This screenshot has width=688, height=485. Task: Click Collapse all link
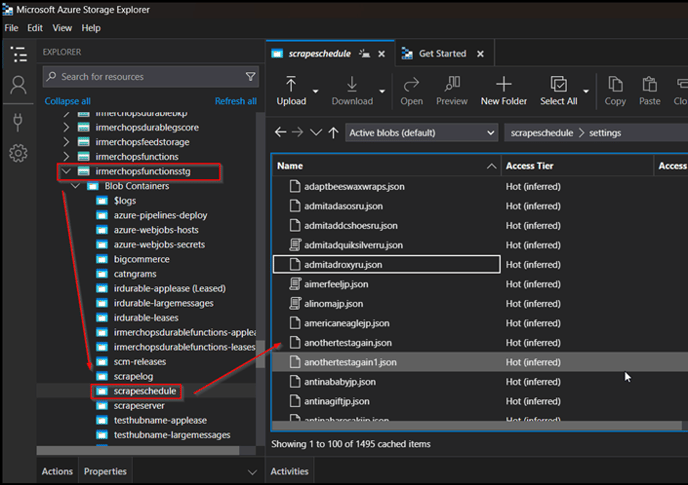click(68, 101)
